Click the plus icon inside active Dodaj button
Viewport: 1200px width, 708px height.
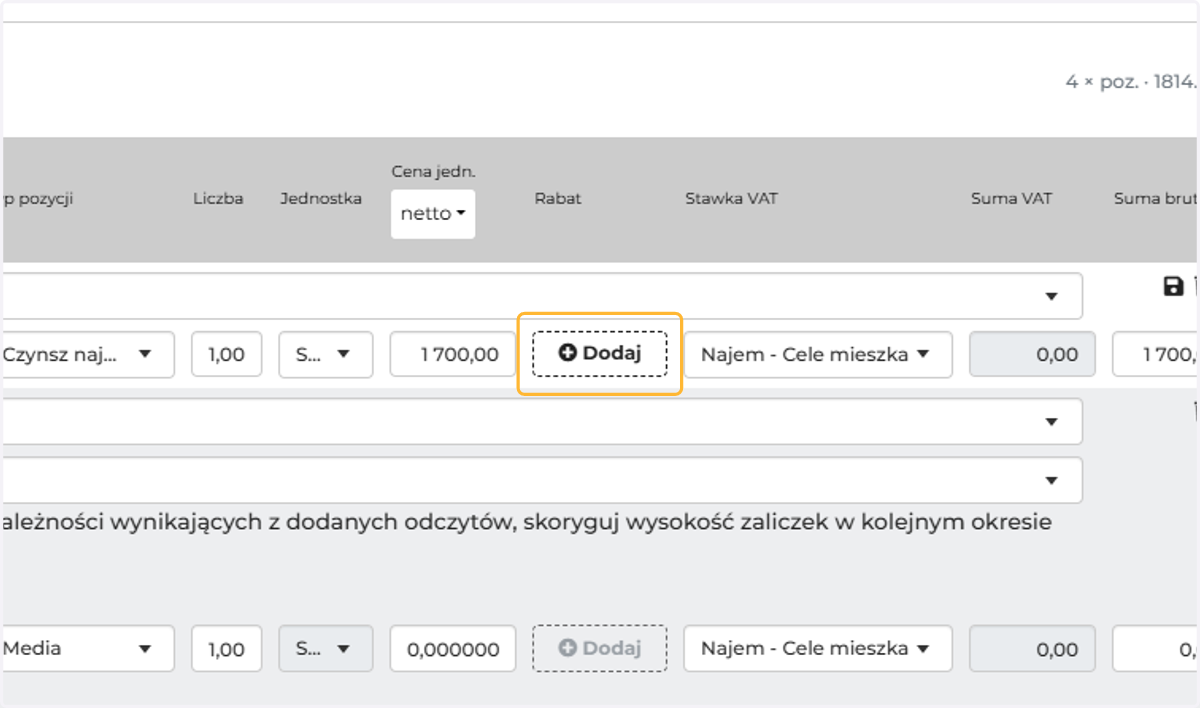click(x=568, y=352)
